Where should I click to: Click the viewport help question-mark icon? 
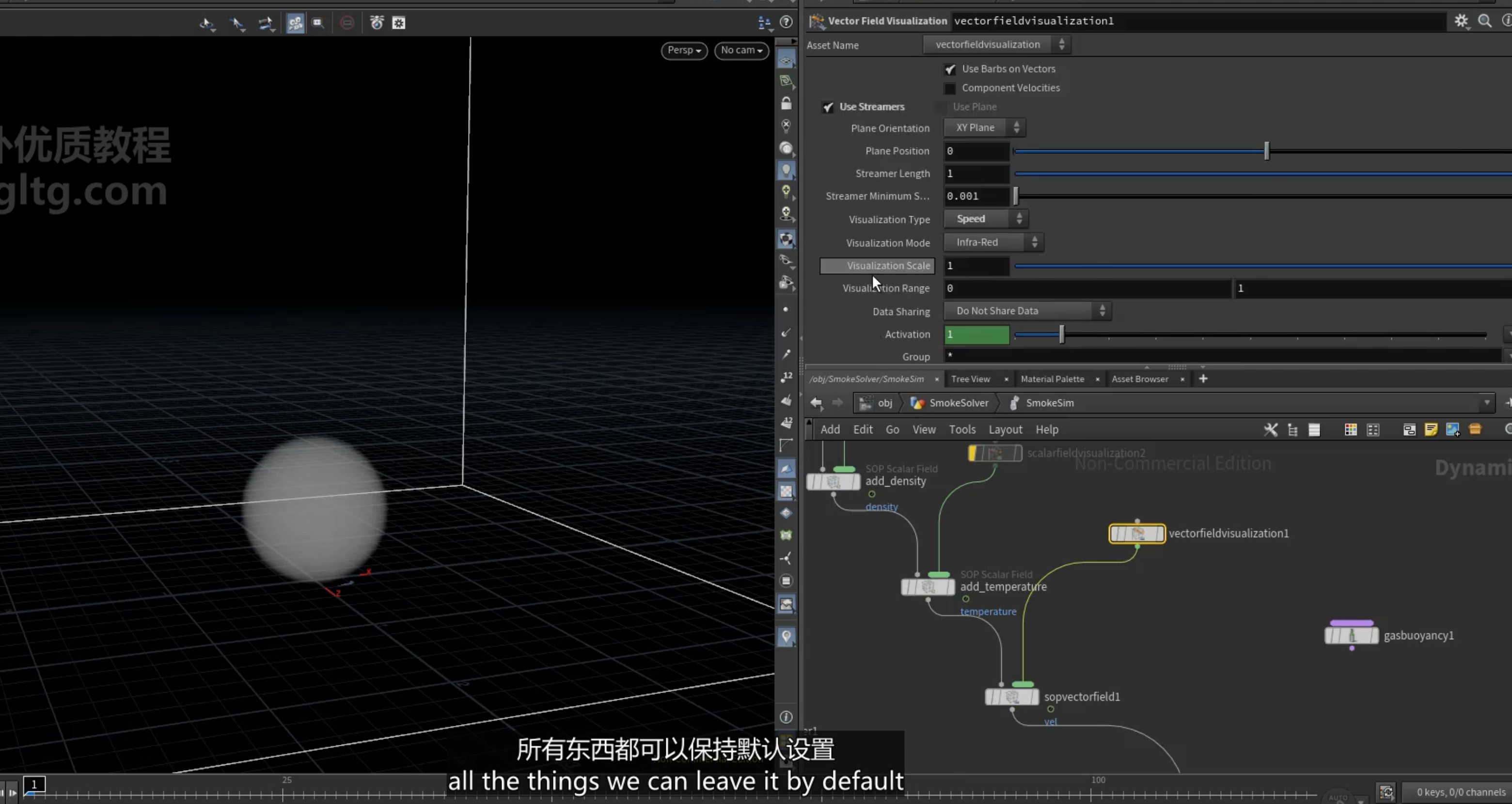[x=786, y=22]
